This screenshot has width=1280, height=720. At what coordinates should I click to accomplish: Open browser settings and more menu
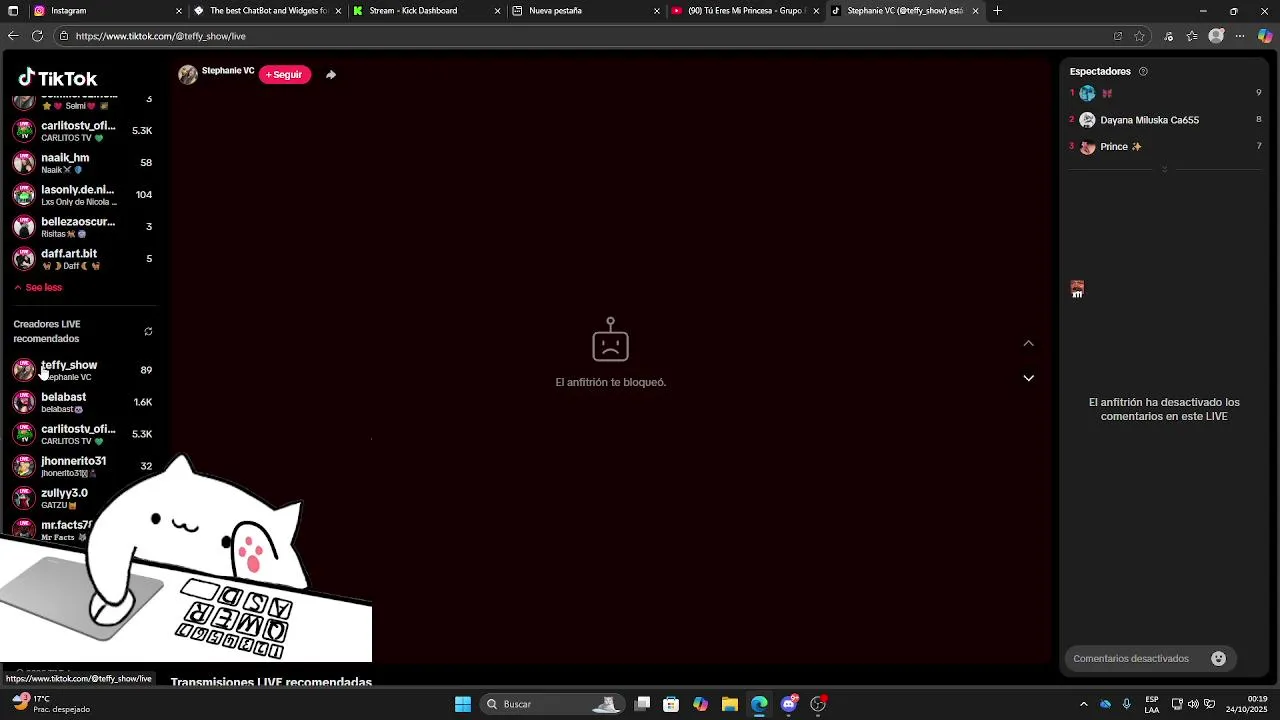click(1240, 36)
